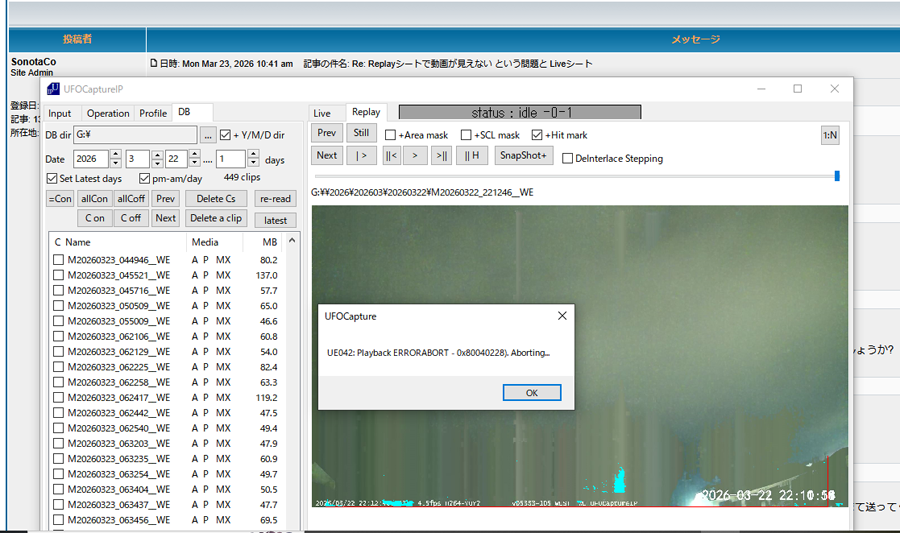Select row M20260323_062106_WE
This screenshot has width=900, height=533.
166,336
